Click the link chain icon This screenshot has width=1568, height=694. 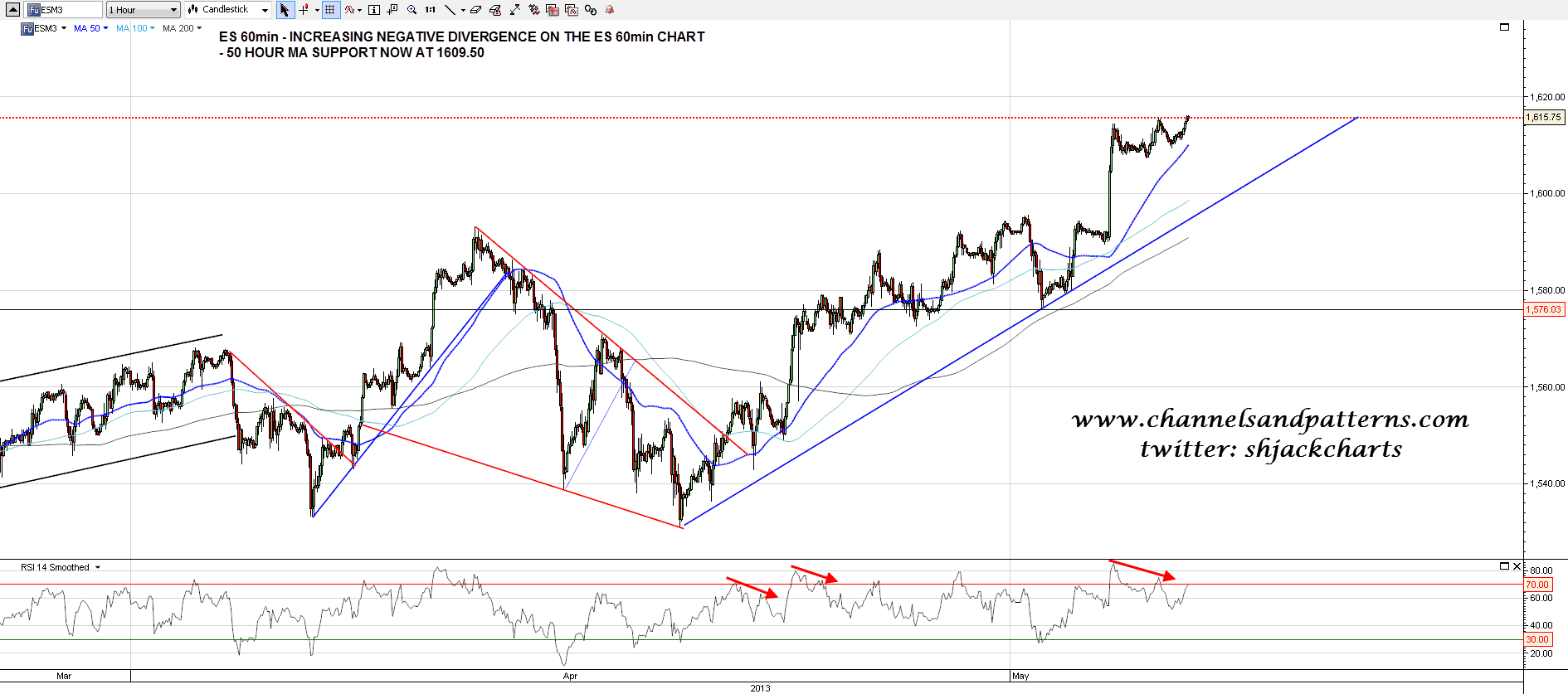591,10
